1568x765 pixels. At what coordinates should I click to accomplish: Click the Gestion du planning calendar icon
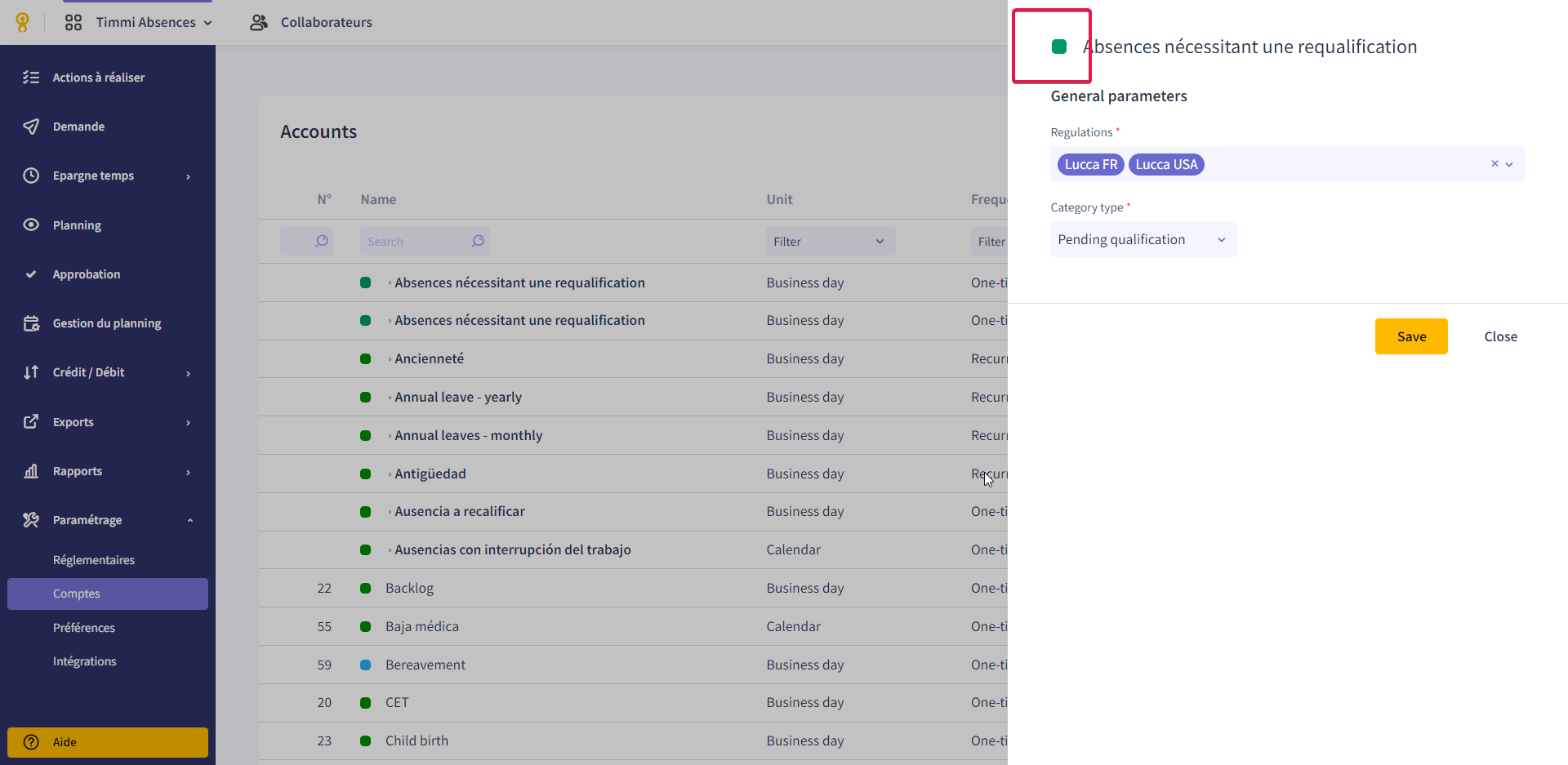[31, 323]
